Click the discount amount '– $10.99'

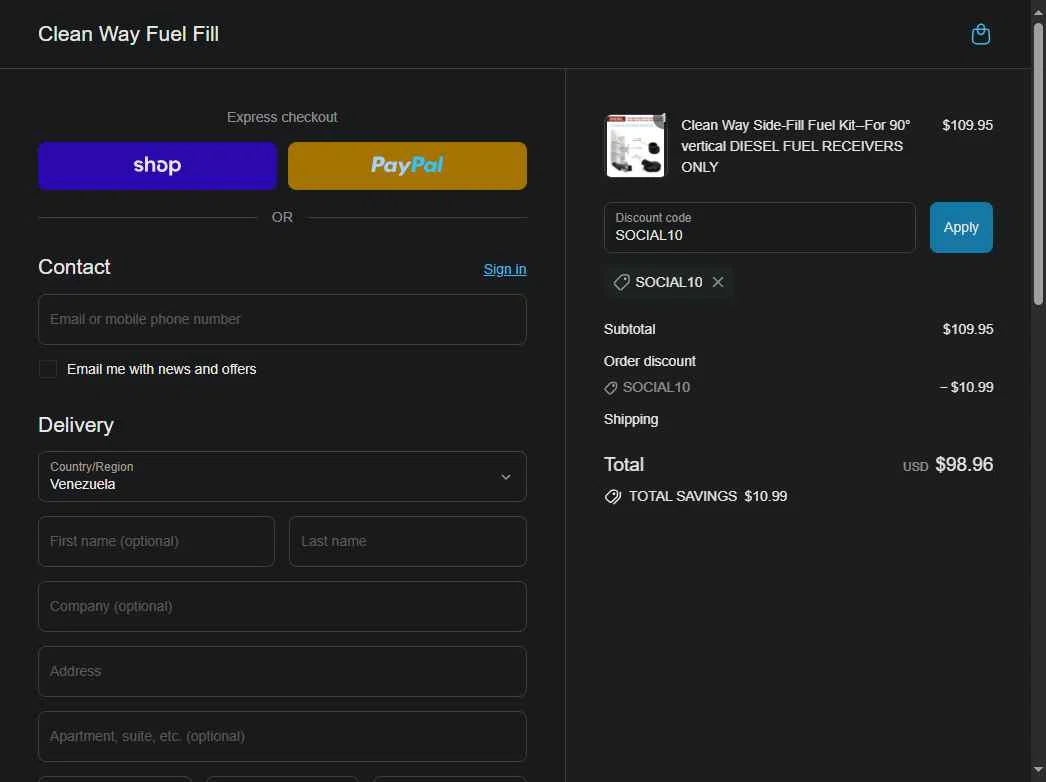coord(967,387)
